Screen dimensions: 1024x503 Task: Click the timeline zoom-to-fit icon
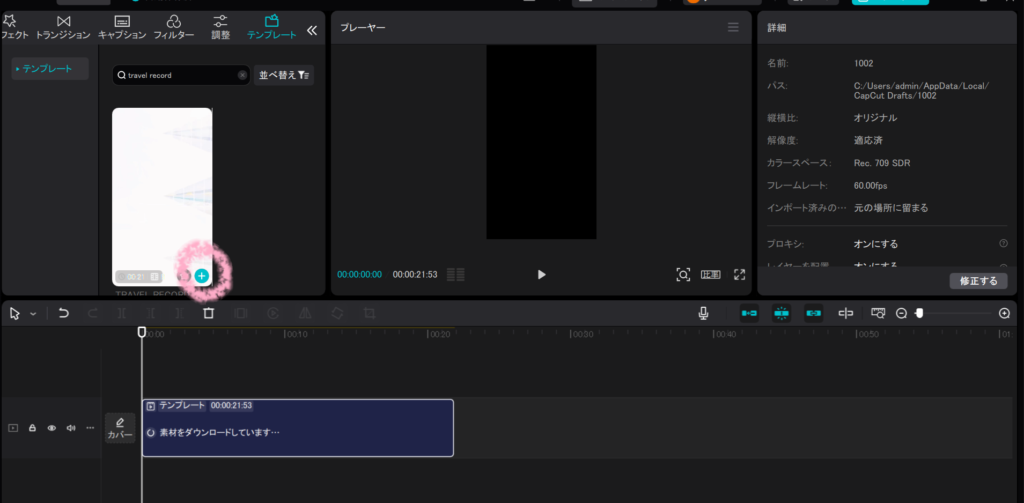pos(878,314)
